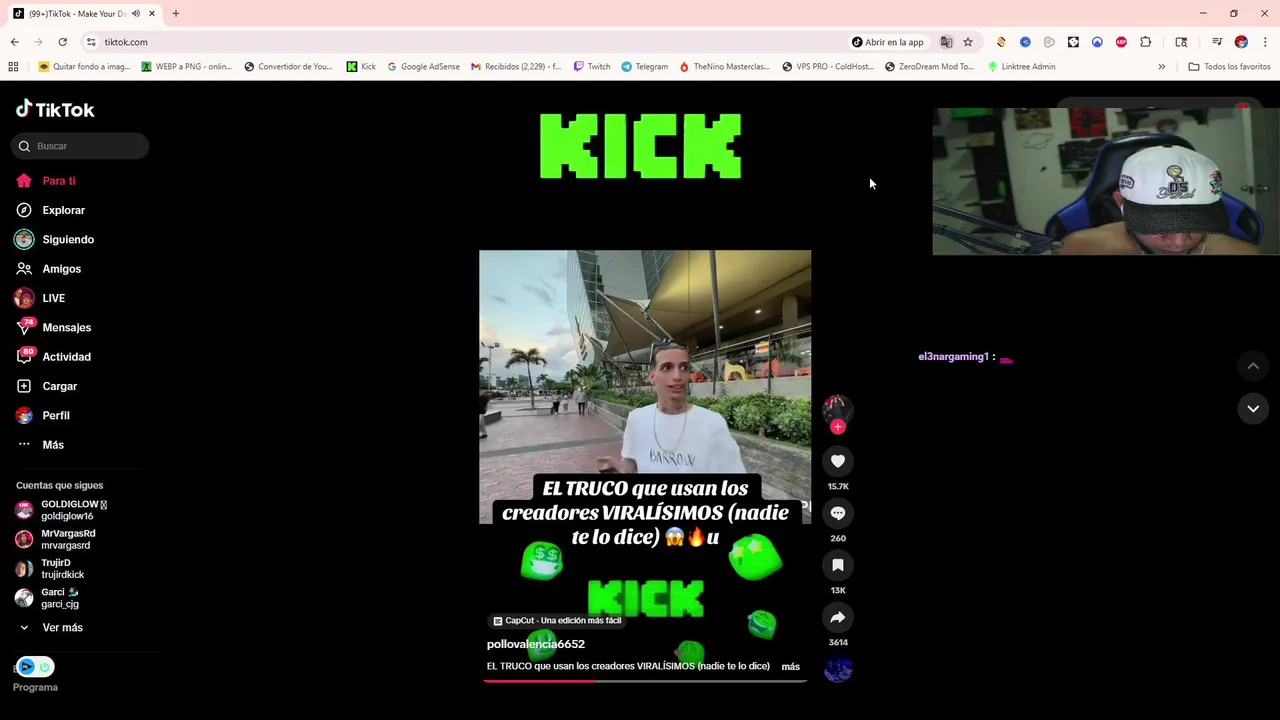Open Chrome apps grid icon
Image resolution: width=1280 pixels, height=720 pixels.
pos(13,67)
